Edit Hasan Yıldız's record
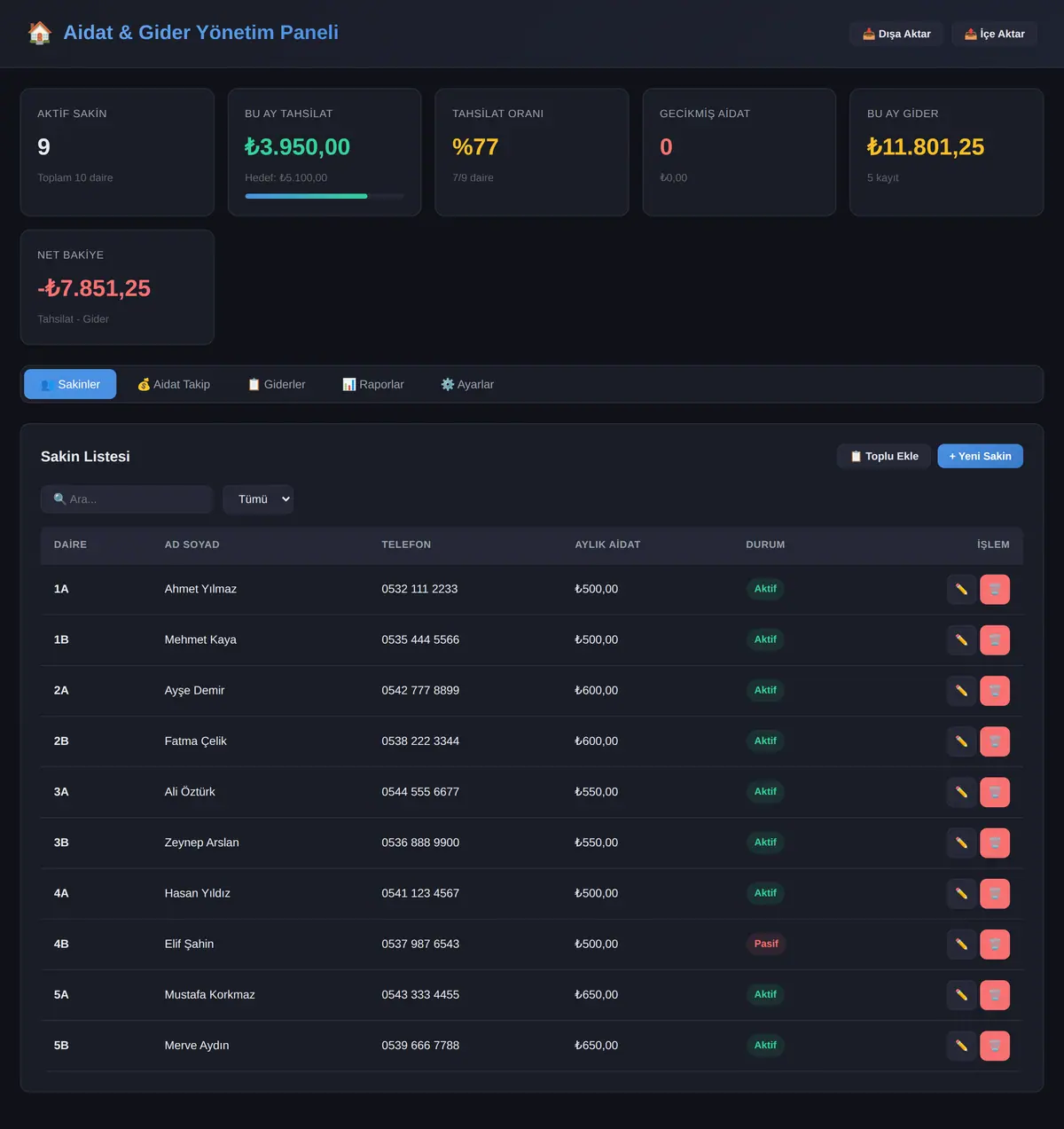1064x1129 pixels. [x=961, y=893]
